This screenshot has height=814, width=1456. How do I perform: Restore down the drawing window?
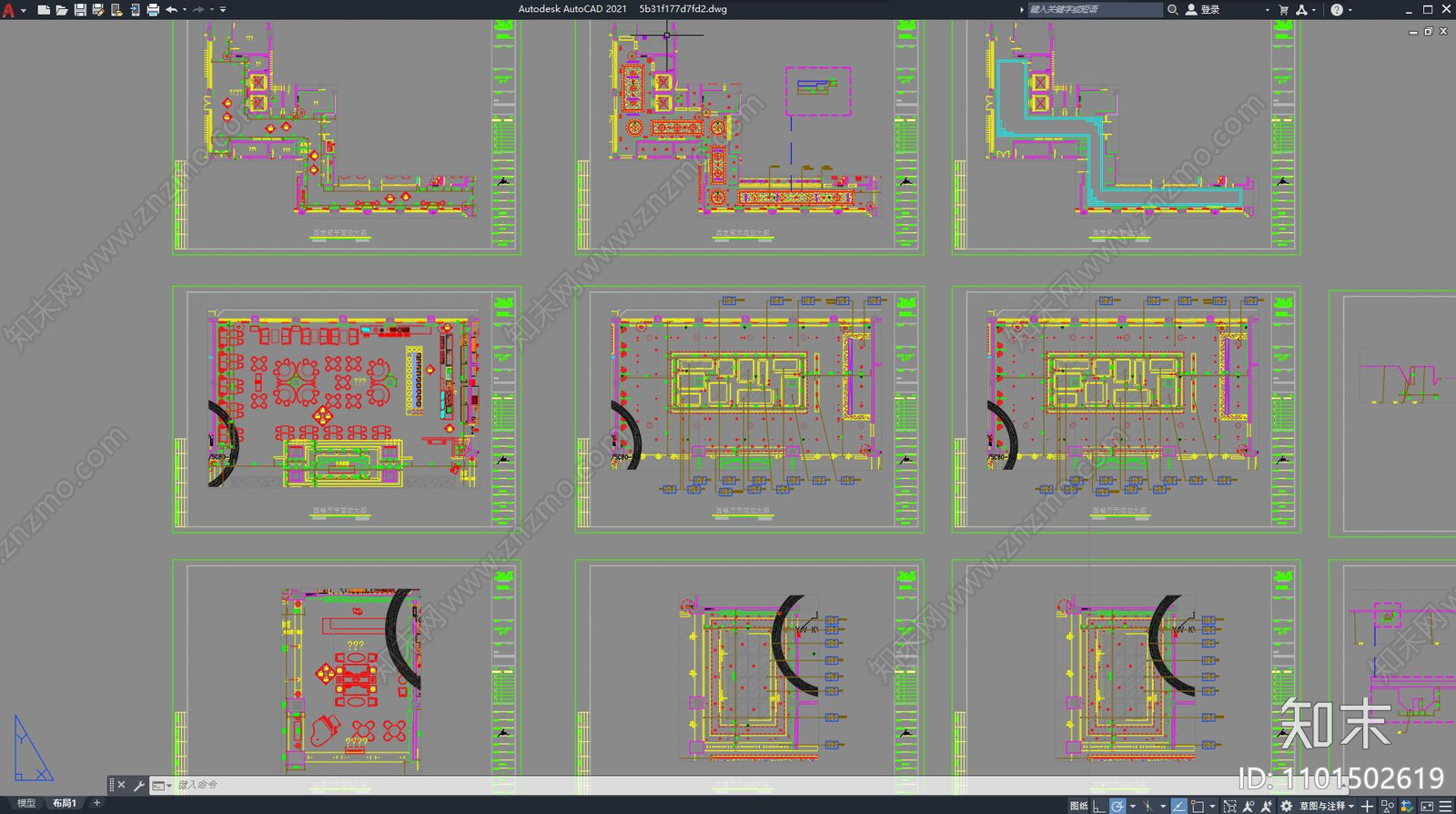pyautogui.click(x=1429, y=31)
